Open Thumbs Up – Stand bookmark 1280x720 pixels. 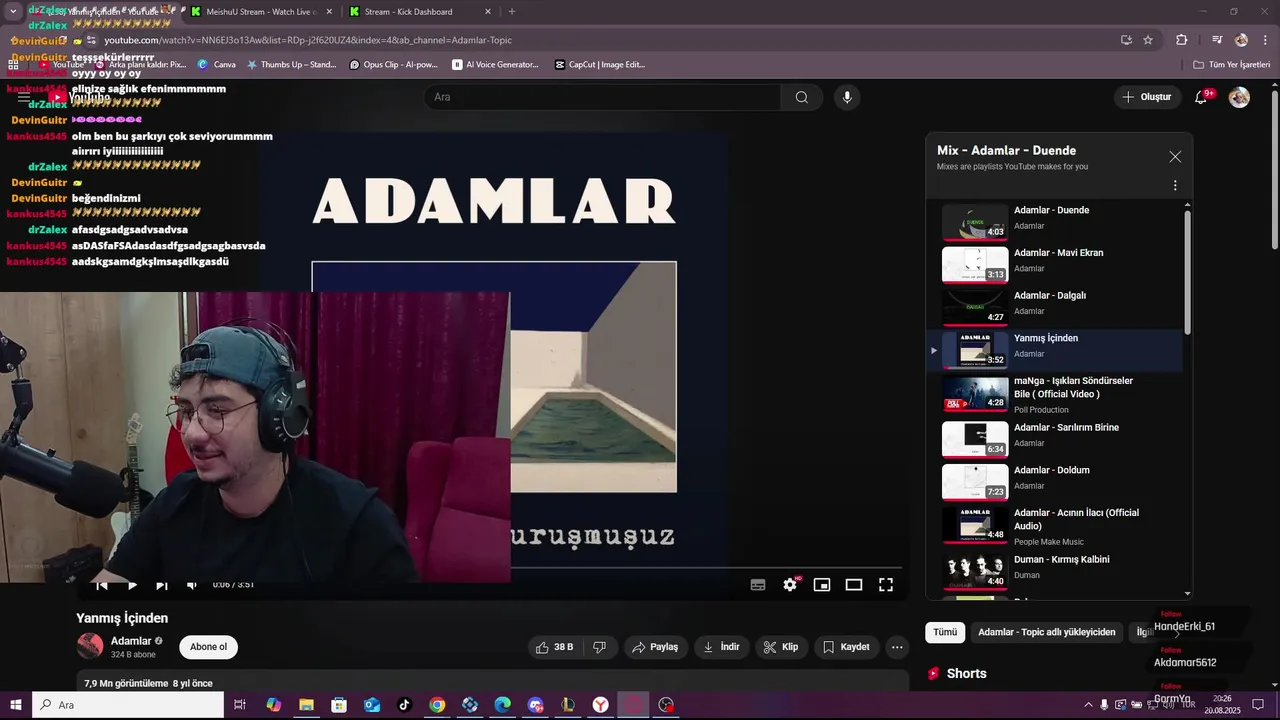[291, 65]
